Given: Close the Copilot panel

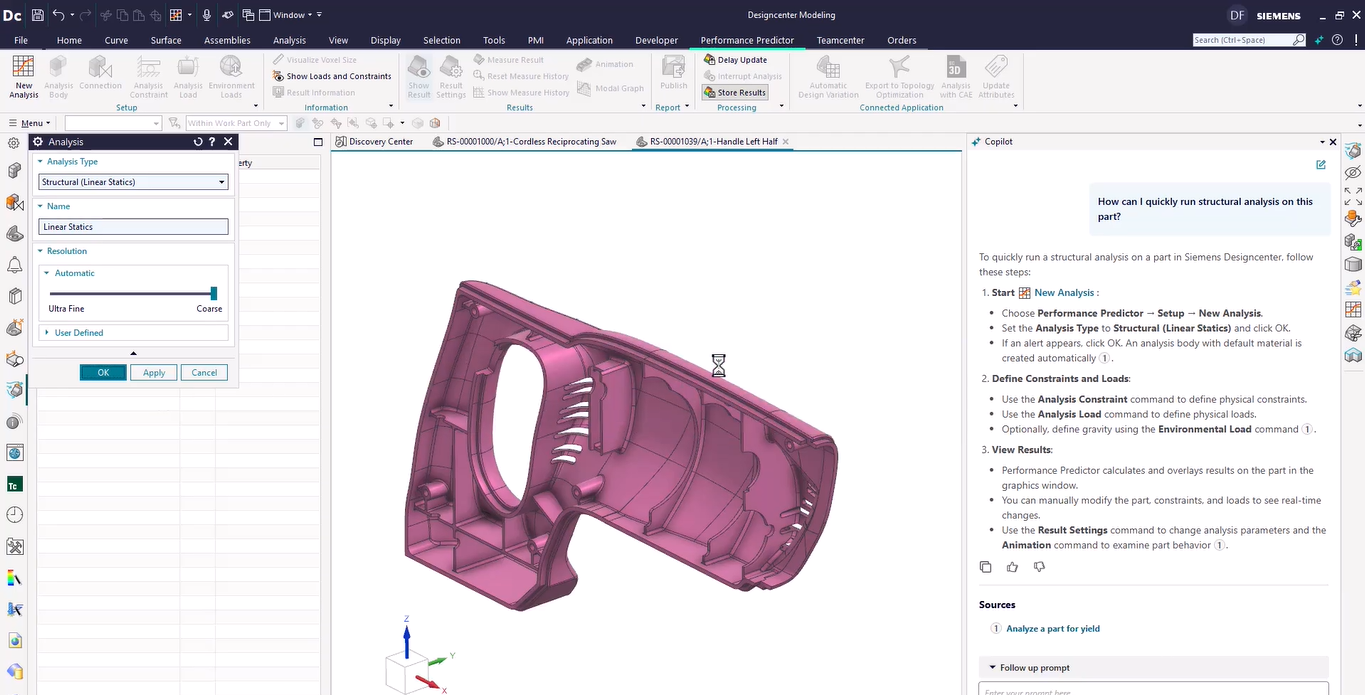Looking at the screenshot, I should point(1333,142).
